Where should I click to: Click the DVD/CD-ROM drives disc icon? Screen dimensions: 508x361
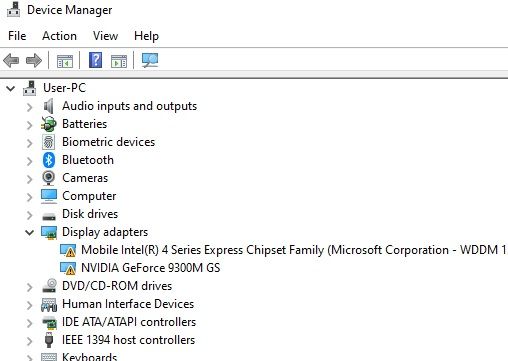tap(49, 286)
